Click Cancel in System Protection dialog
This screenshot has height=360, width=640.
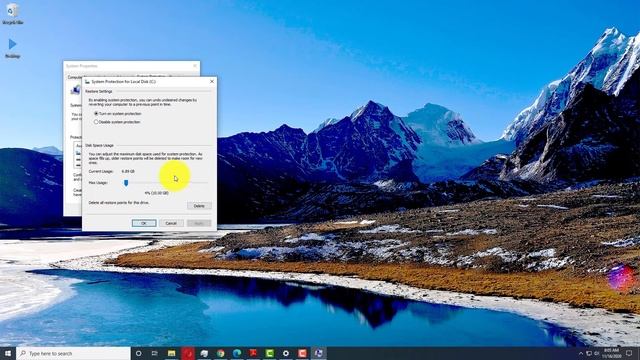pos(171,223)
